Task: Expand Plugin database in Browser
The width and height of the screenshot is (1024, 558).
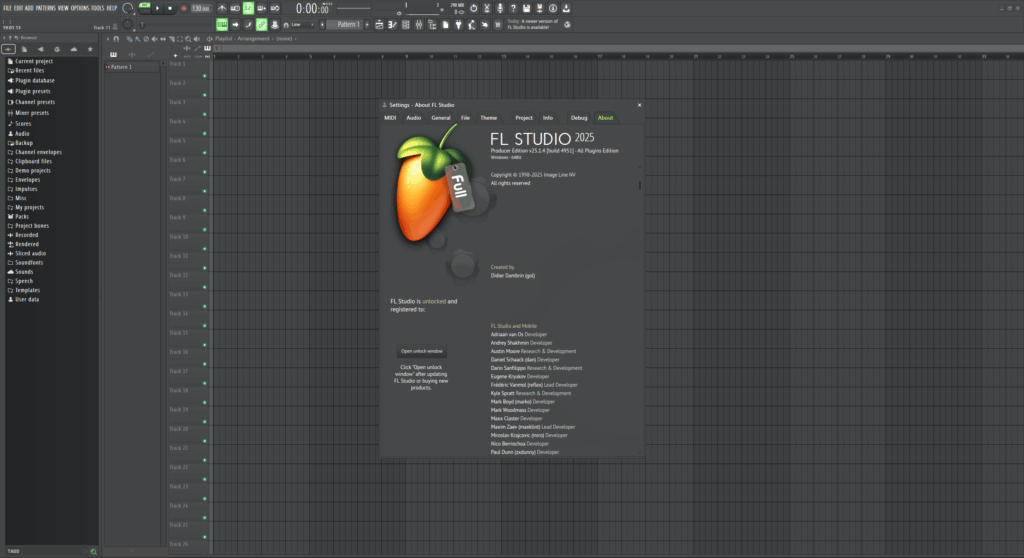Action: 35,80
